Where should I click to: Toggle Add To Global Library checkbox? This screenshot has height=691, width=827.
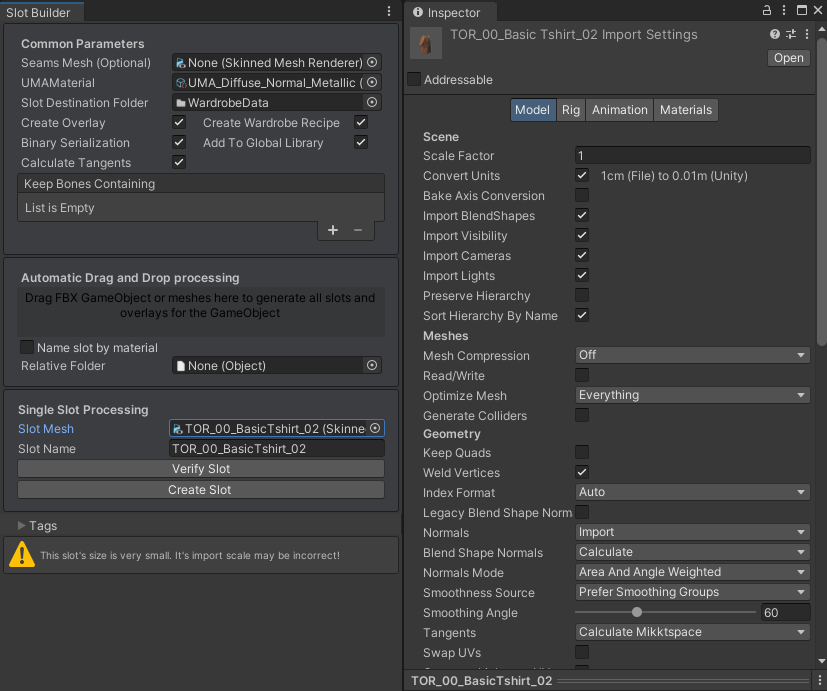(x=361, y=142)
